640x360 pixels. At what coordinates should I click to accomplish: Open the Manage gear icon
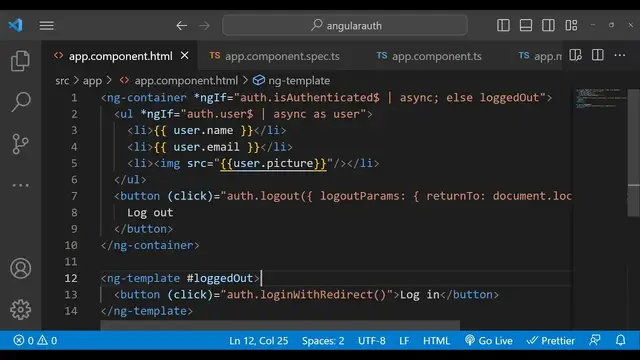click(20, 310)
